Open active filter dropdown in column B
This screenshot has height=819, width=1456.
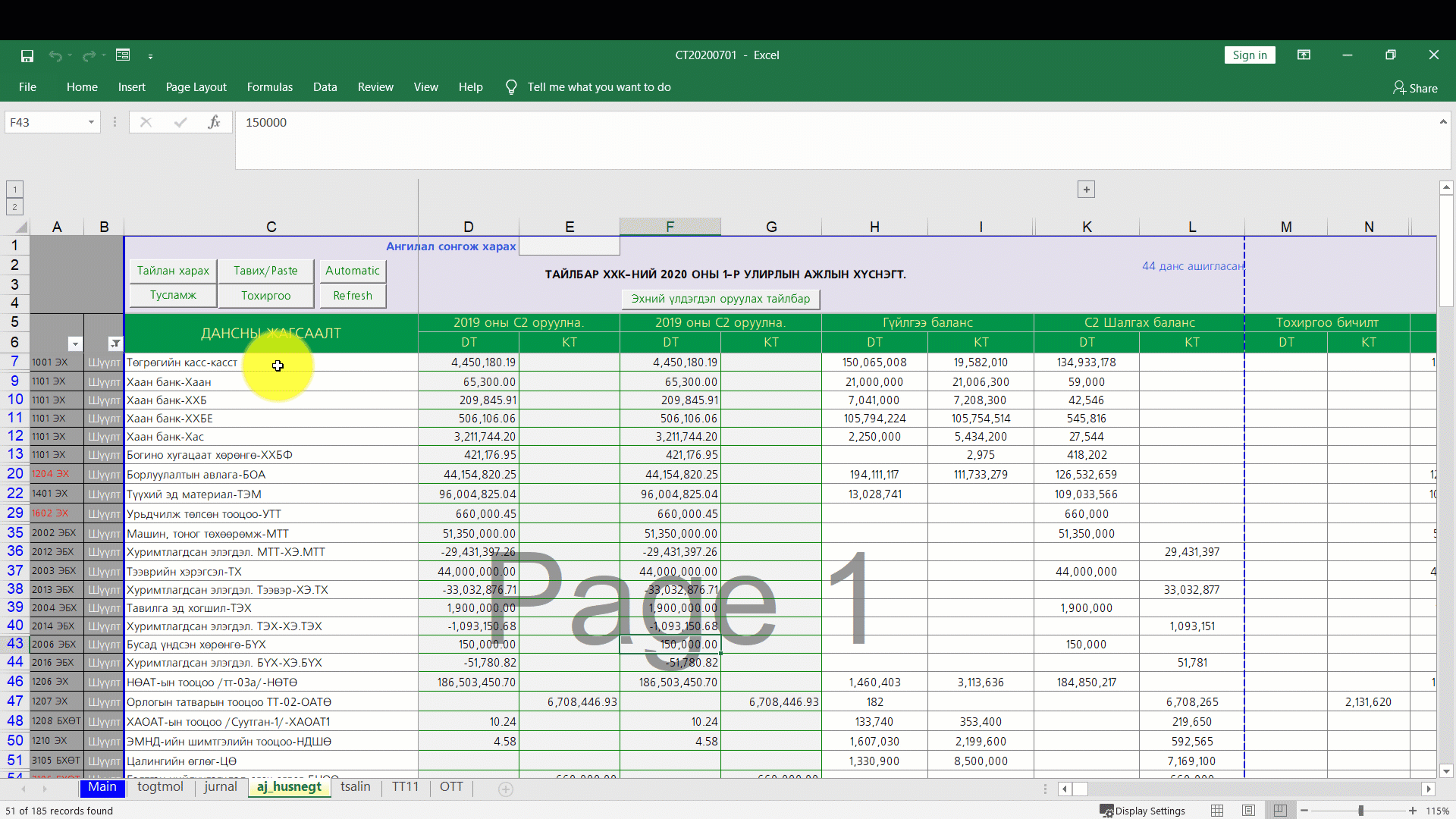pyautogui.click(x=115, y=344)
